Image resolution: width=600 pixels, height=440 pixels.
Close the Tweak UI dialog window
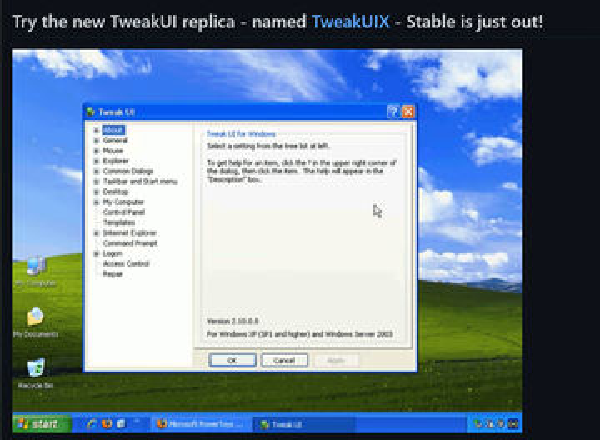(408, 112)
